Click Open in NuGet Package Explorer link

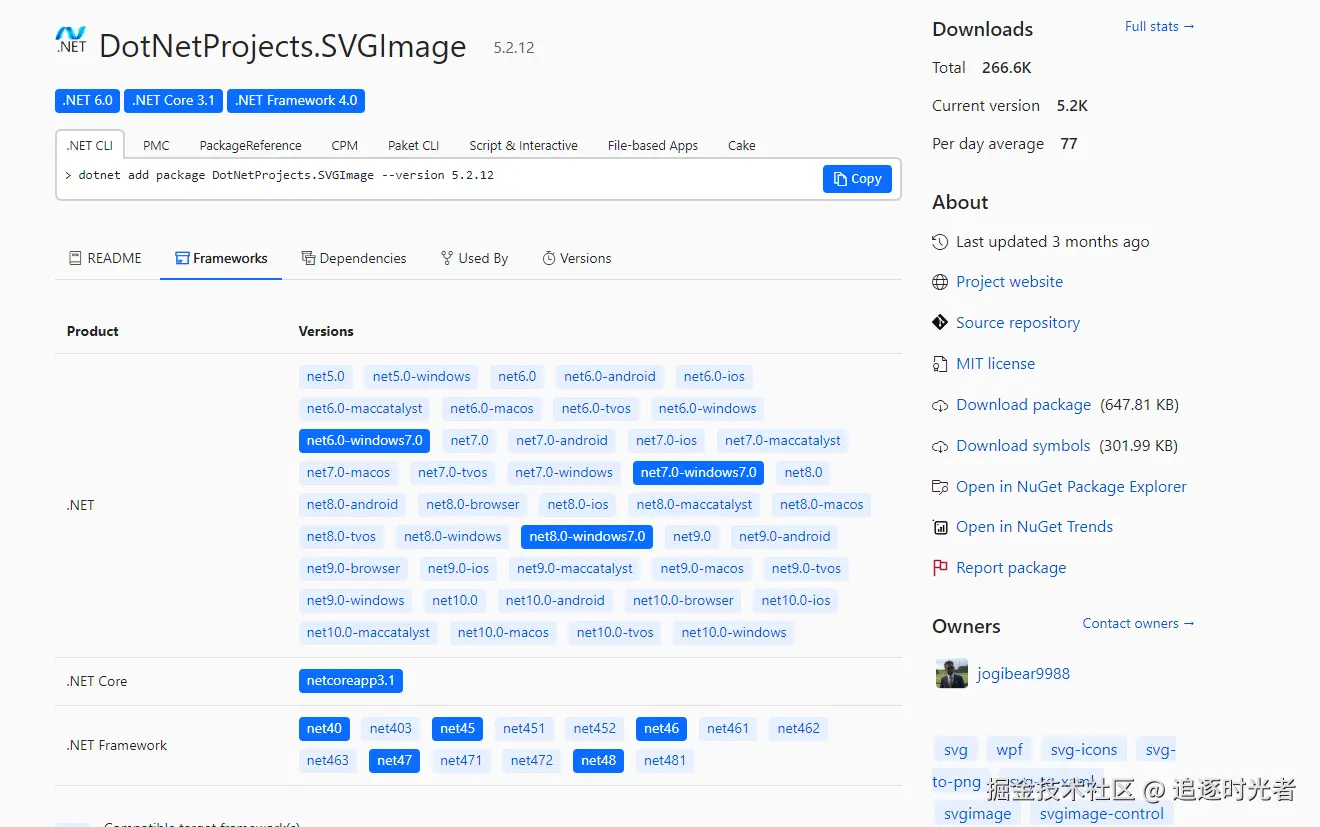1071,487
